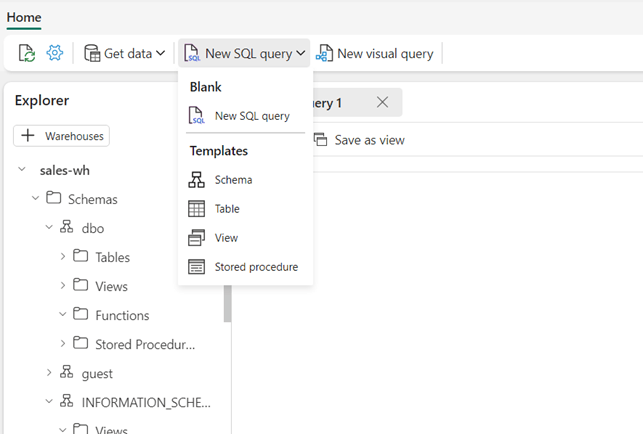
Task: Click Save as view button
Action: [x=359, y=140]
